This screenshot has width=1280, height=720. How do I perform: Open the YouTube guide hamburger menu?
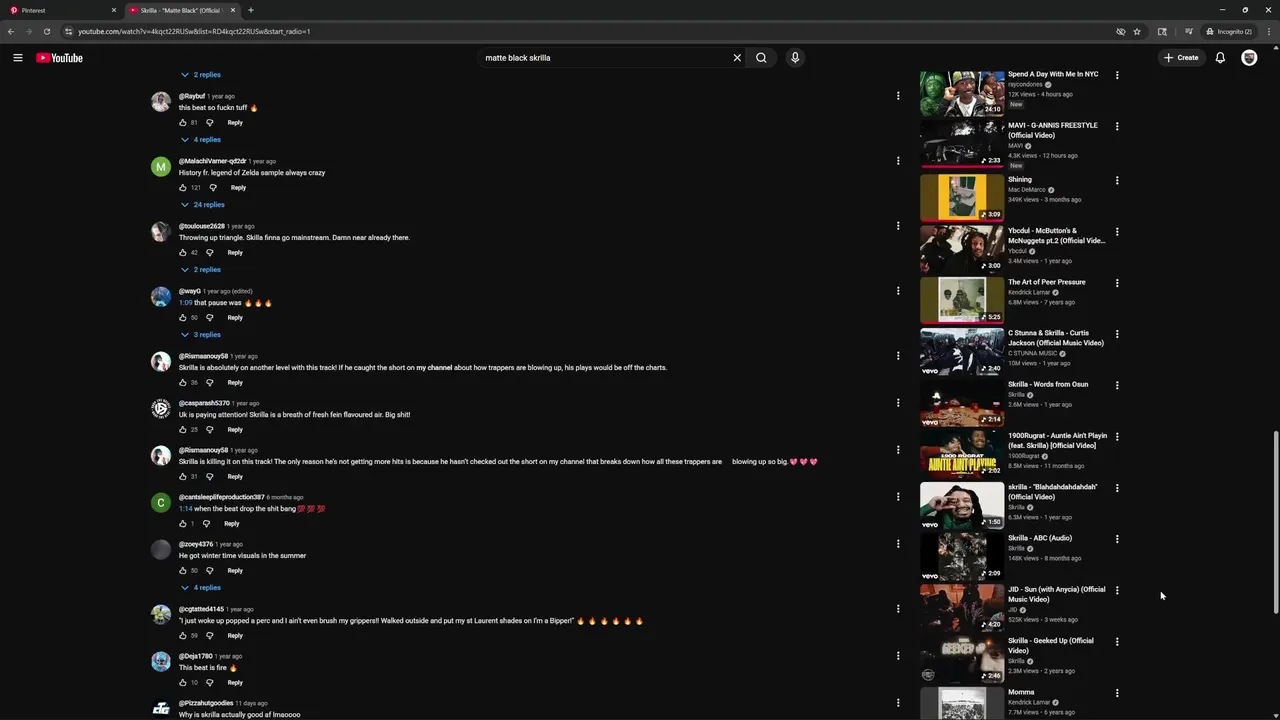coord(17,58)
